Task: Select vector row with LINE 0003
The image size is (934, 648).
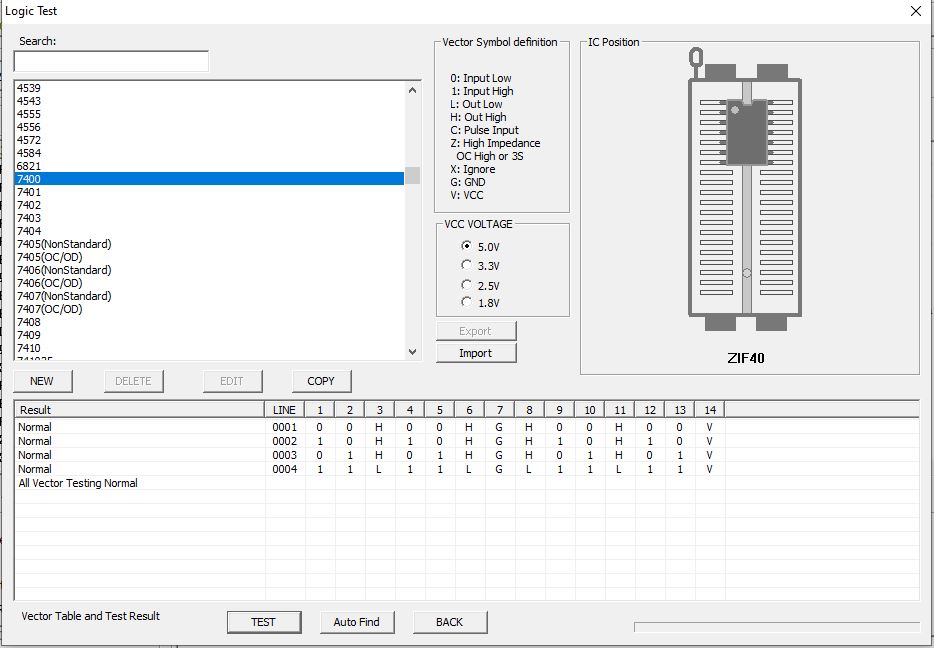Action: pyautogui.click(x=369, y=455)
